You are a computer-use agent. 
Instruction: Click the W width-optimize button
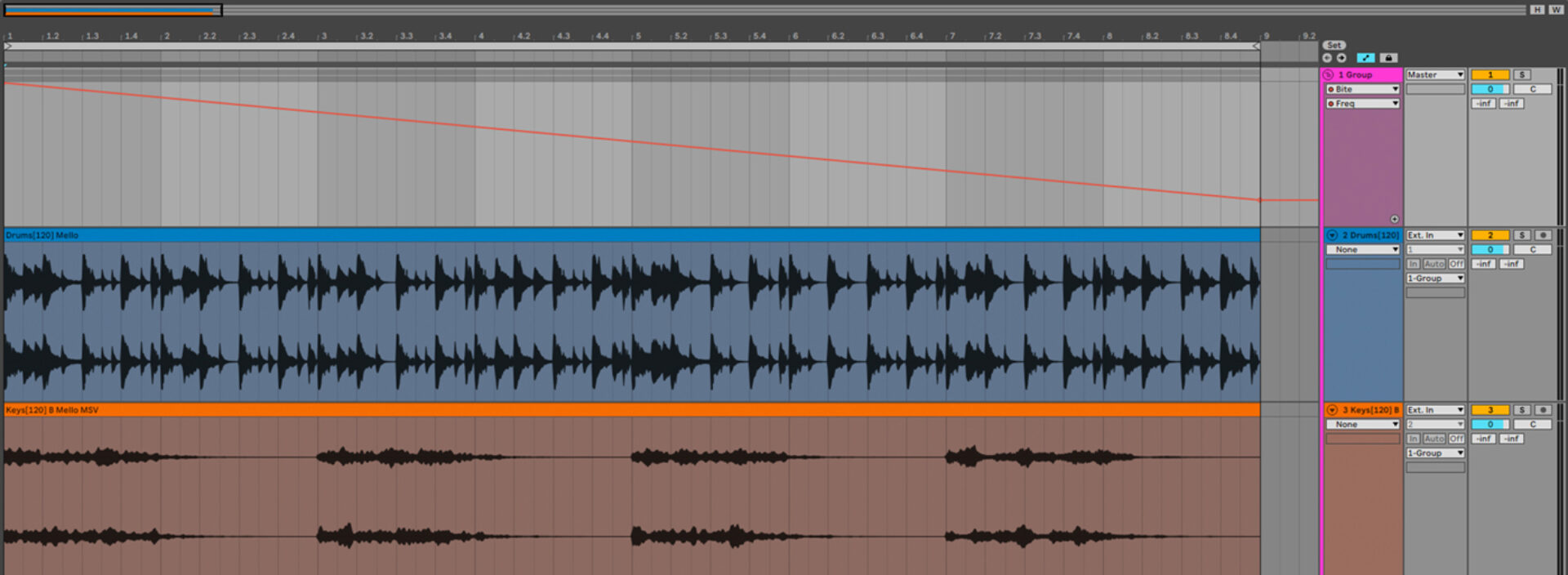(1555, 10)
